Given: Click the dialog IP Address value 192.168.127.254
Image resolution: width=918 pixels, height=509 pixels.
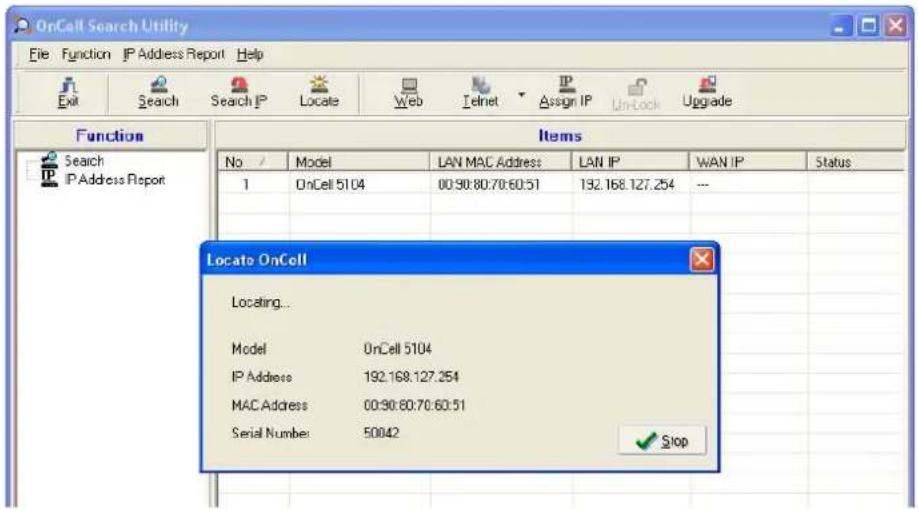Looking at the screenshot, I should pos(411,377).
